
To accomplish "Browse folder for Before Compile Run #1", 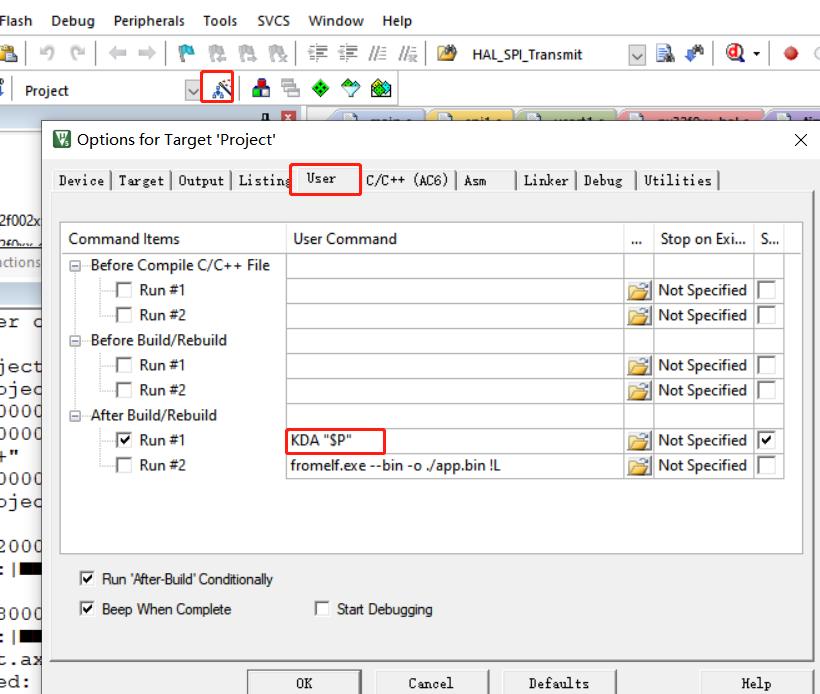I will 638,291.
